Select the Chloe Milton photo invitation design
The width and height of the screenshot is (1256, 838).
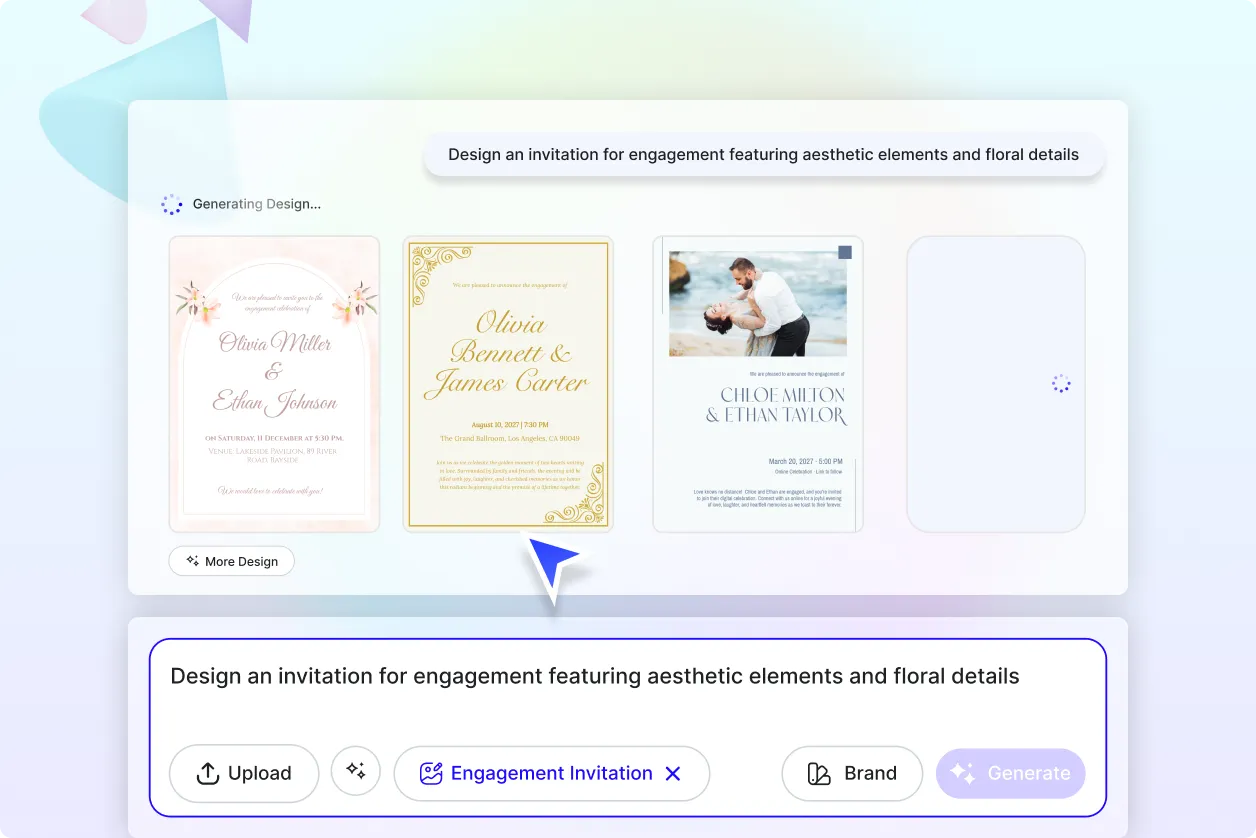[x=757, y=383]
